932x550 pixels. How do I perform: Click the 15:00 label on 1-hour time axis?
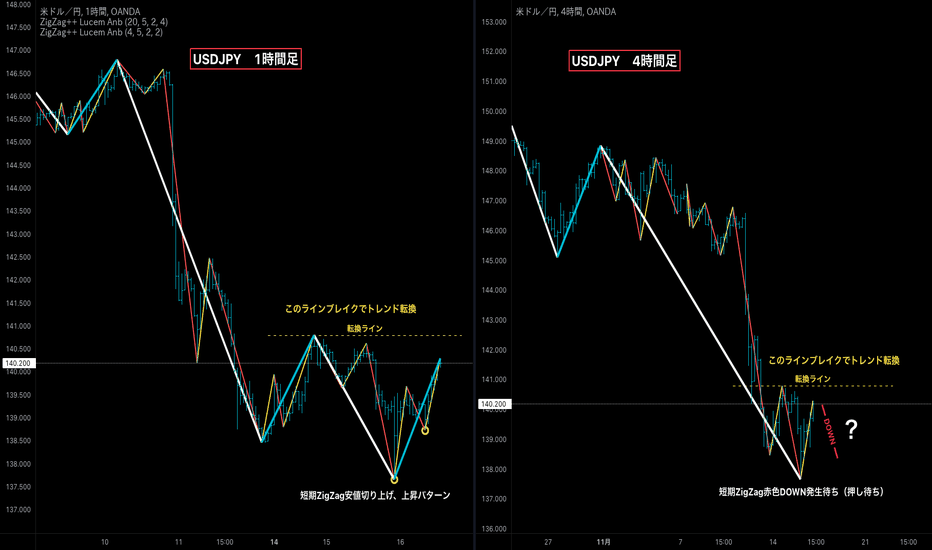225,542
